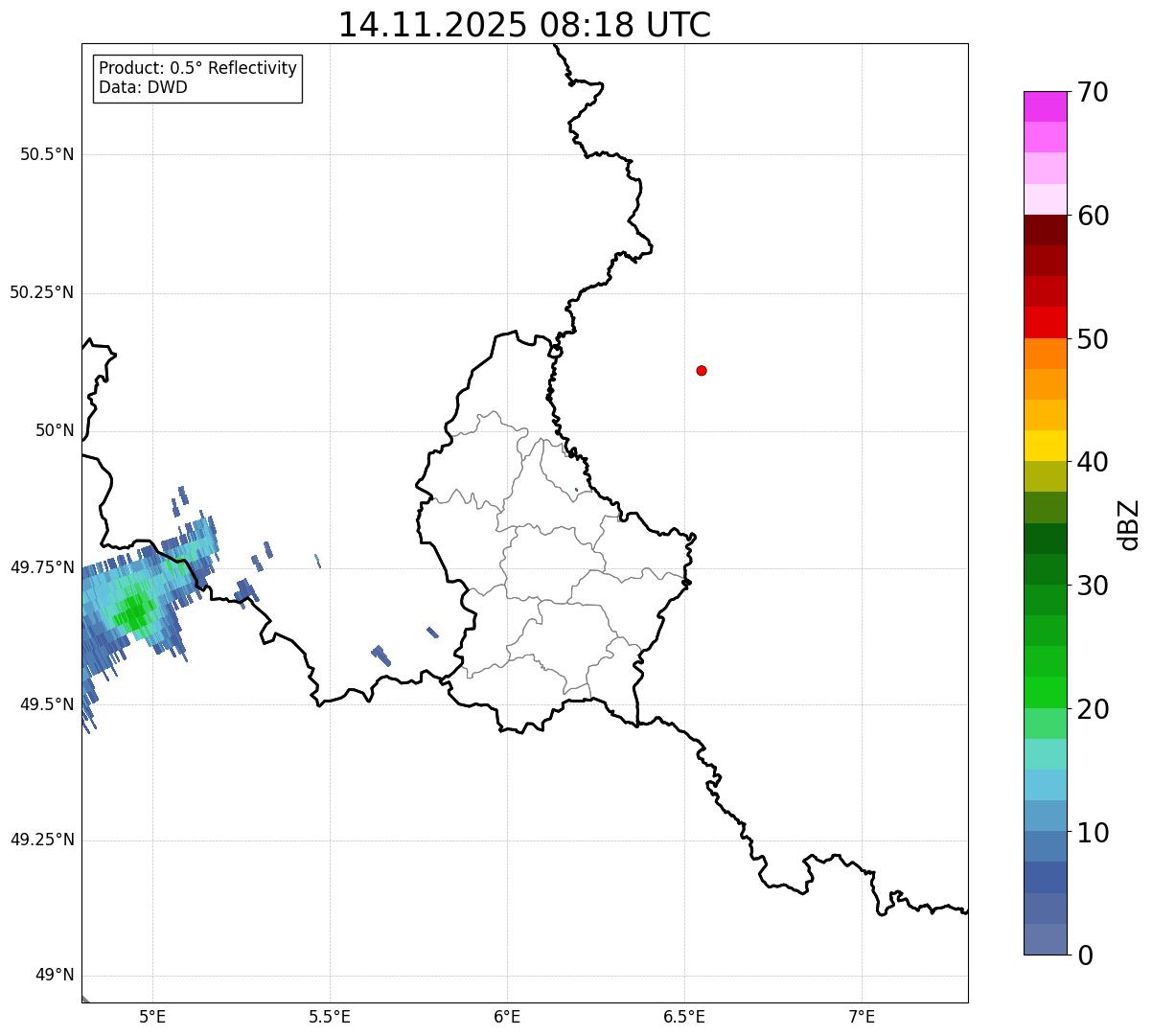Click the 49.5°N latitude tick label
The width and height of the screenshot is (1152, 1036).
tap(47, 704)
